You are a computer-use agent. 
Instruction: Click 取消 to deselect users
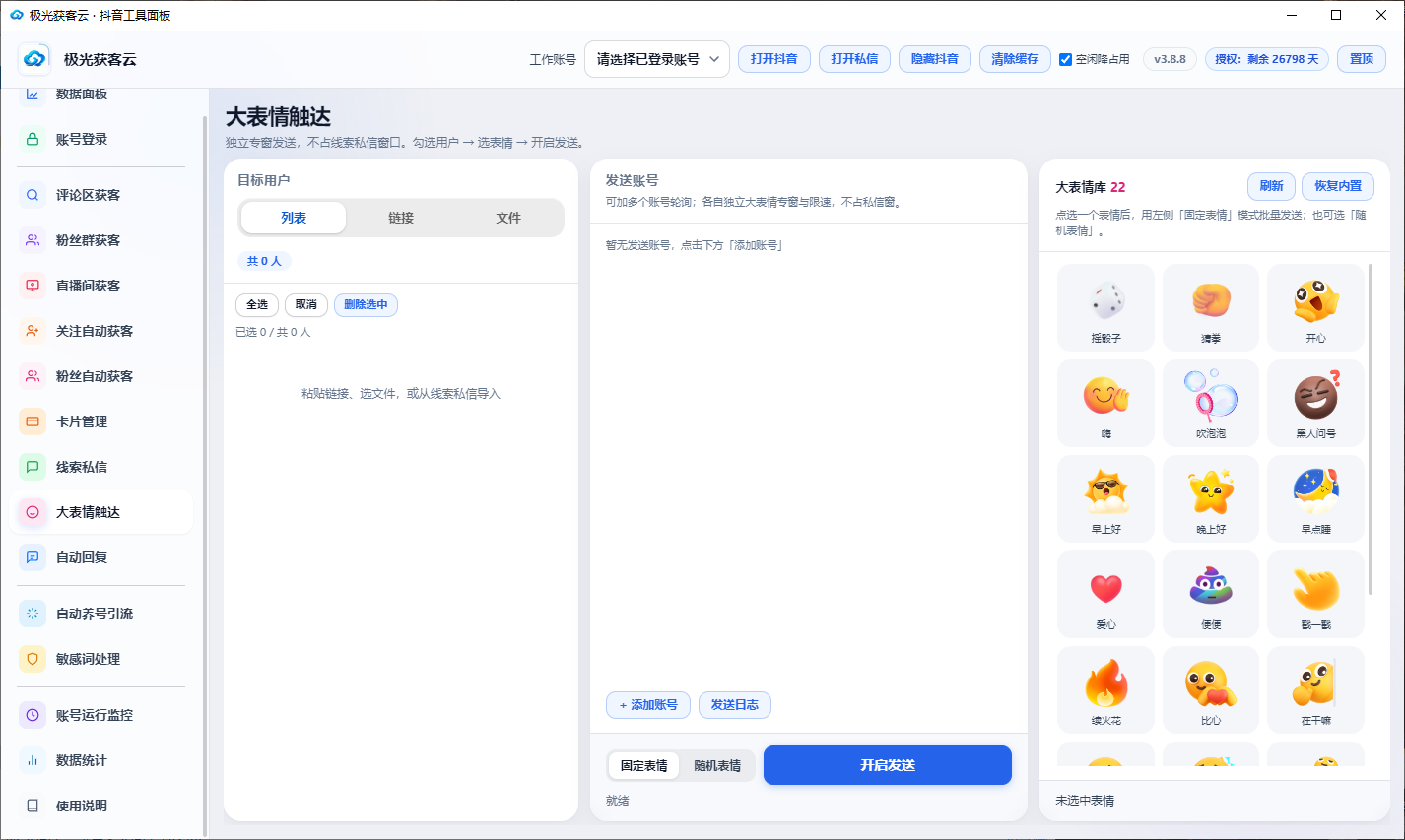click(306, 305)
